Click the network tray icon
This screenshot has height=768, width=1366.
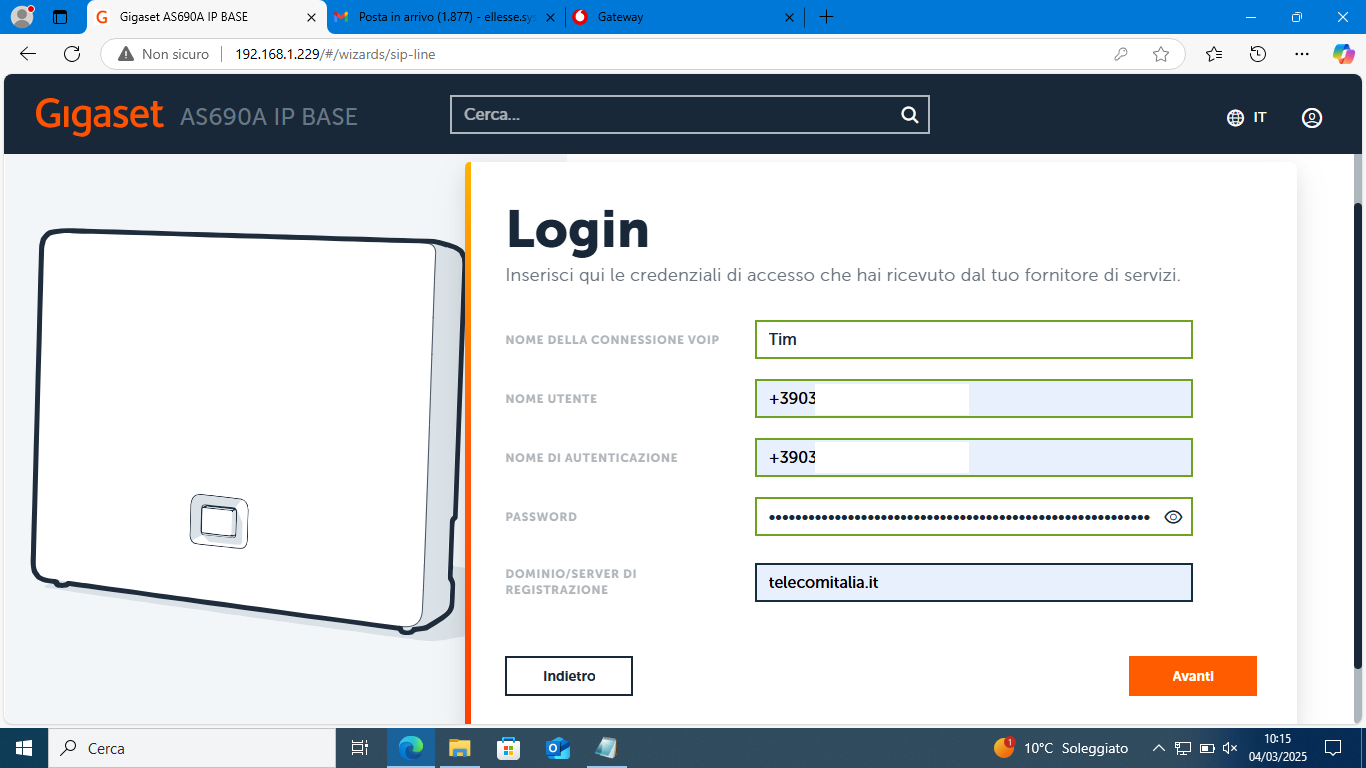click(1183, 748)
